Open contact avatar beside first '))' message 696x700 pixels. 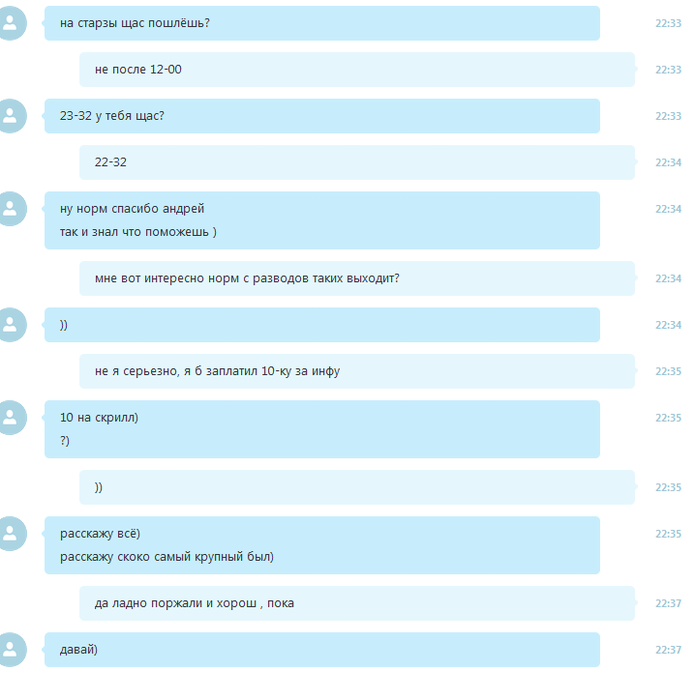click(x=11, y=325)
